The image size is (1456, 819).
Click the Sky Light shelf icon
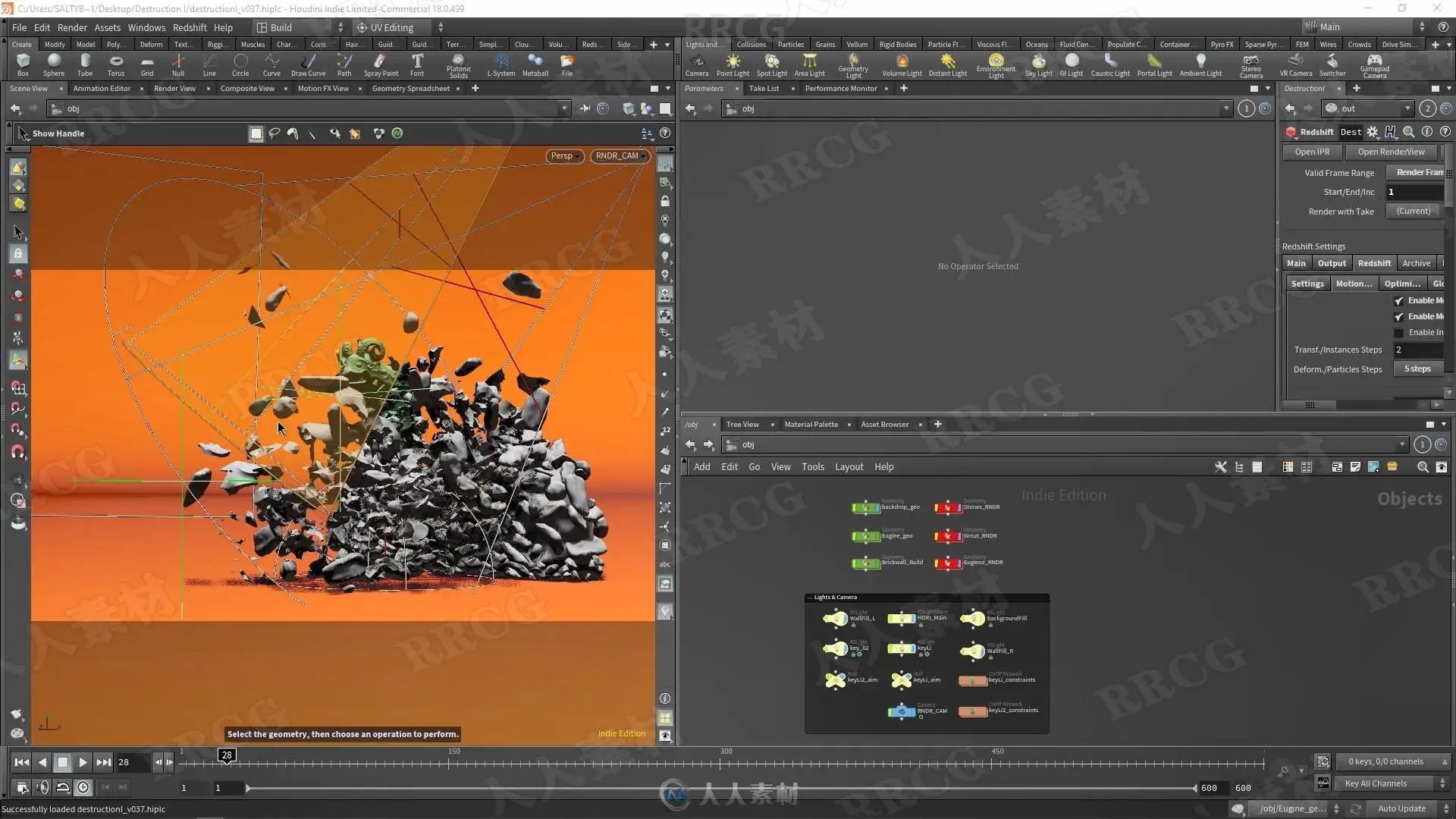[x=1038, y=64]
